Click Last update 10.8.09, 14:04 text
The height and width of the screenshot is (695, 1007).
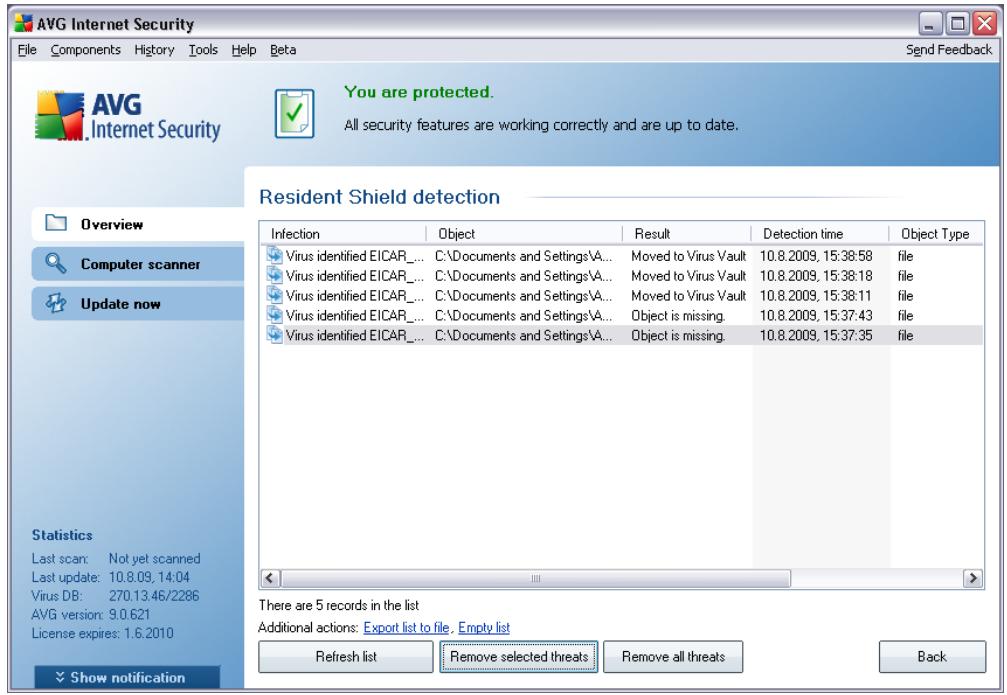(110, 577)
